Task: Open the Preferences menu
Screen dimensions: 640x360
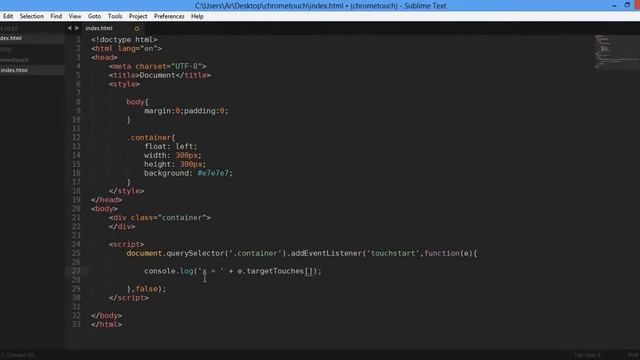Action: tap(169, 16)
